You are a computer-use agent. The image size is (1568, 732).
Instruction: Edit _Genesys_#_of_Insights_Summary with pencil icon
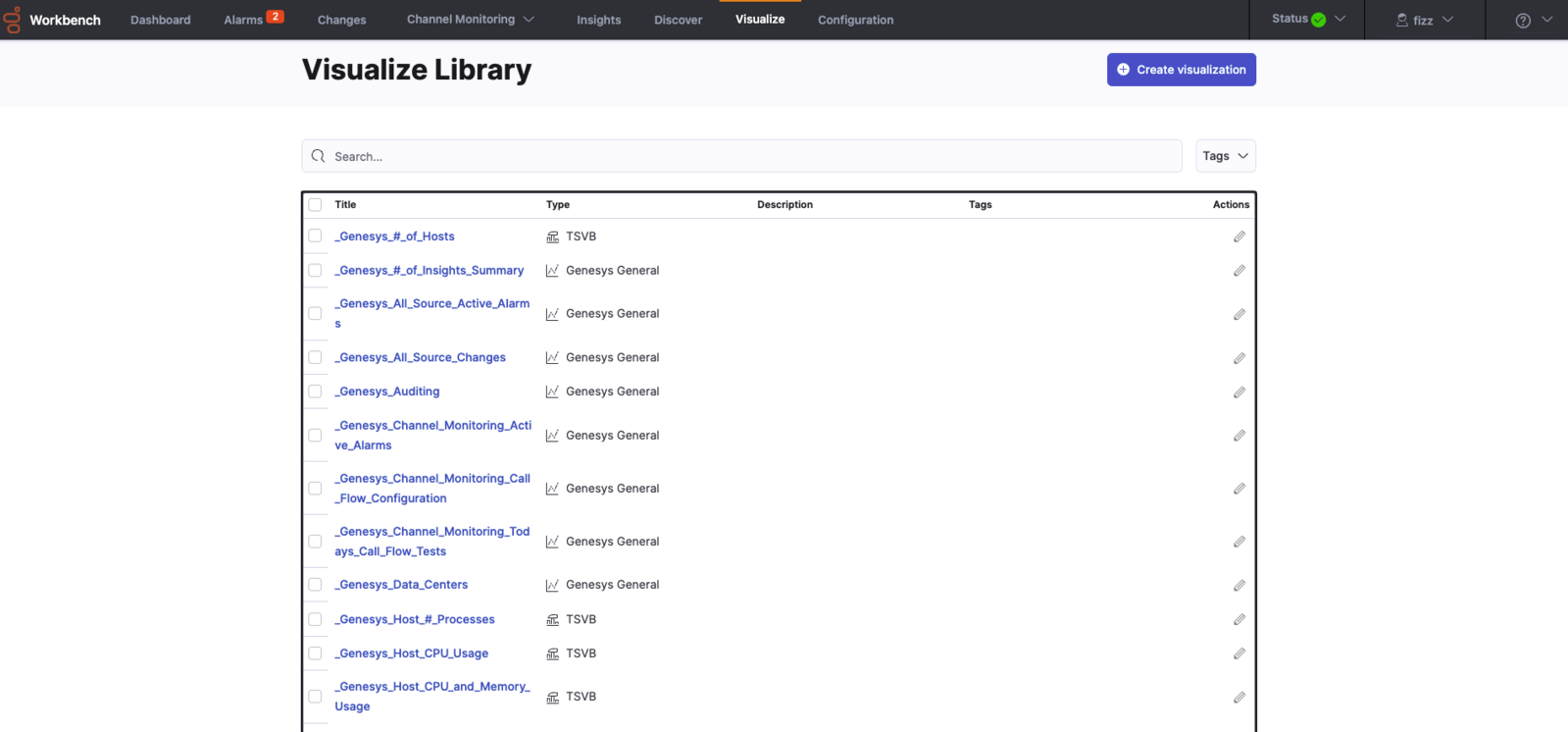pos(1239,271)
